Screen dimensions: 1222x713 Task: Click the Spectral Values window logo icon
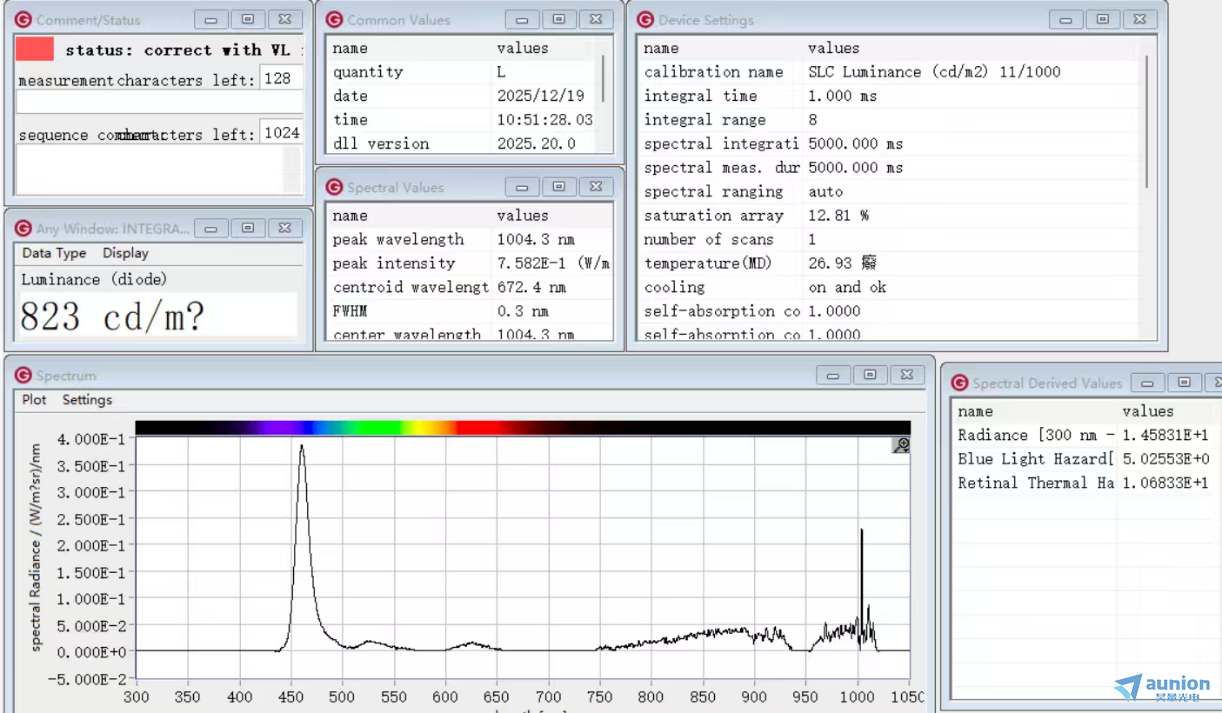(333, 187)
